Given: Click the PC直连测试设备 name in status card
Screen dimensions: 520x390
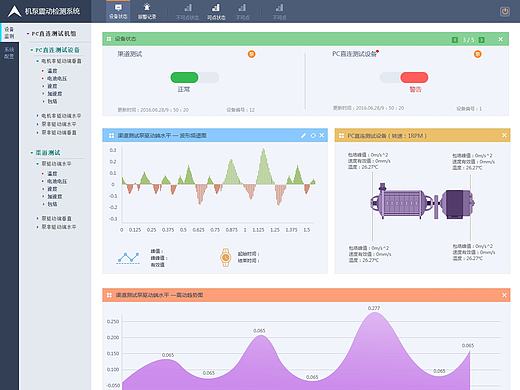Looking at the screenshot, I should pos(354,54).
